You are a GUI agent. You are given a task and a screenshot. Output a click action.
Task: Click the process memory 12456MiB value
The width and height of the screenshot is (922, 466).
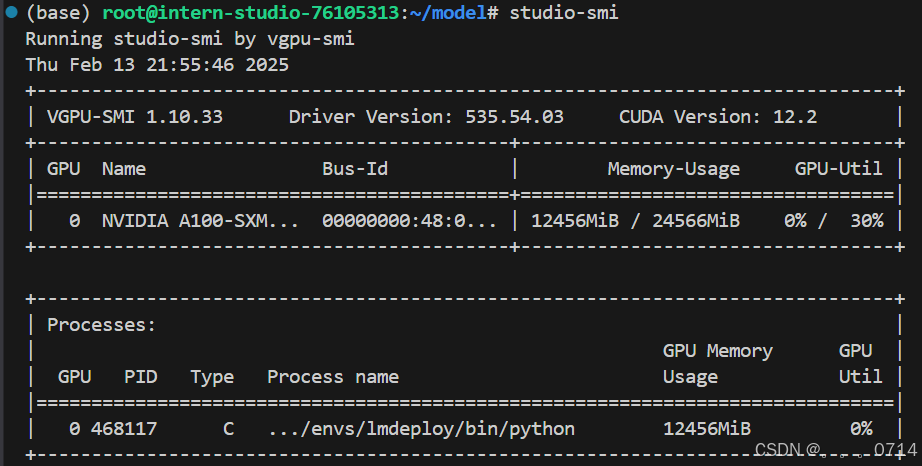(707, 428)
